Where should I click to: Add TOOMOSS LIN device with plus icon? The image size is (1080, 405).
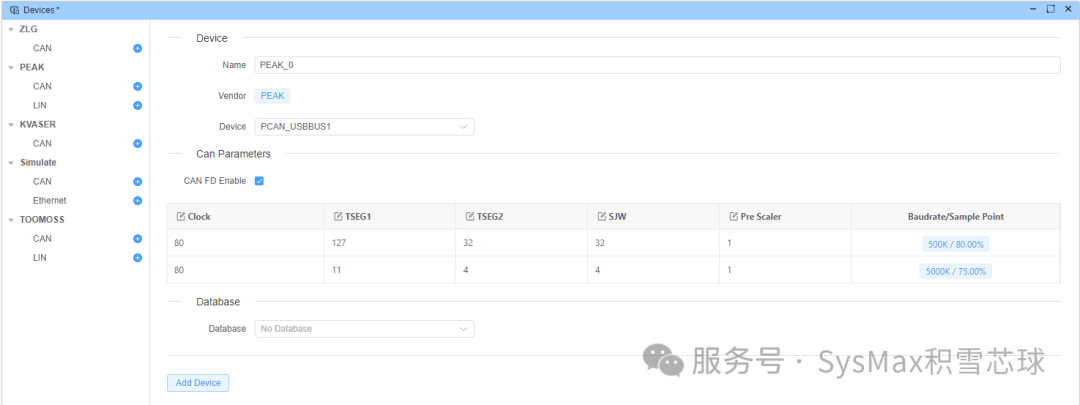point(138,258)
